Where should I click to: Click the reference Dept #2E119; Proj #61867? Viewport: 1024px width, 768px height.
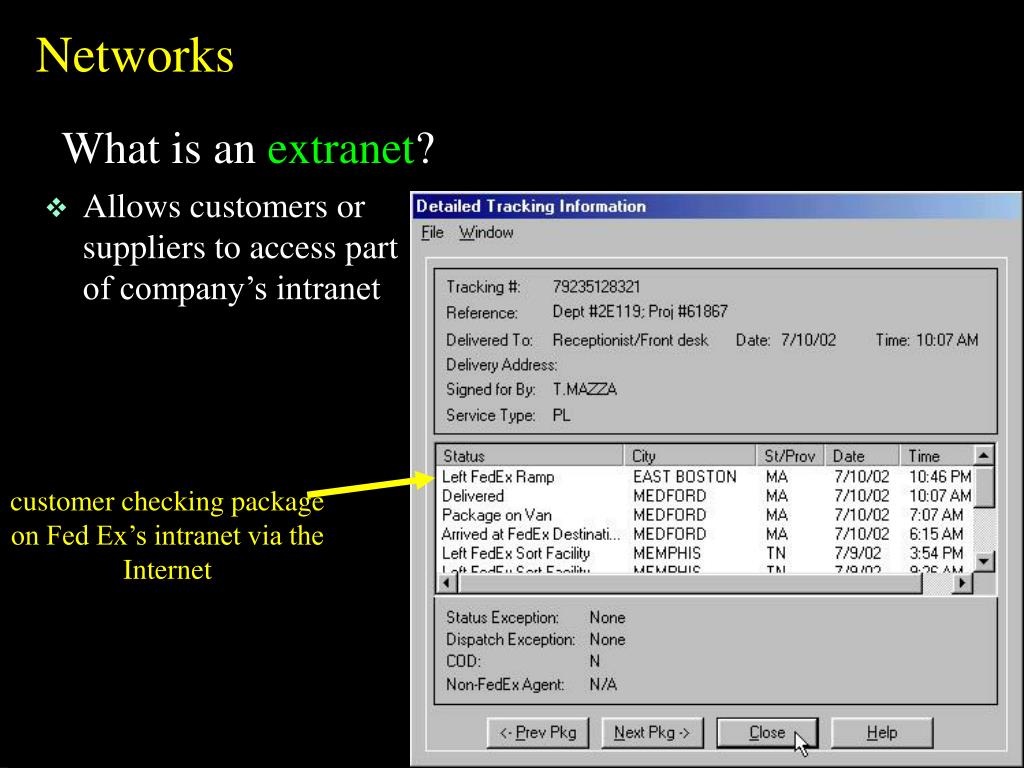tap(640, 312)
